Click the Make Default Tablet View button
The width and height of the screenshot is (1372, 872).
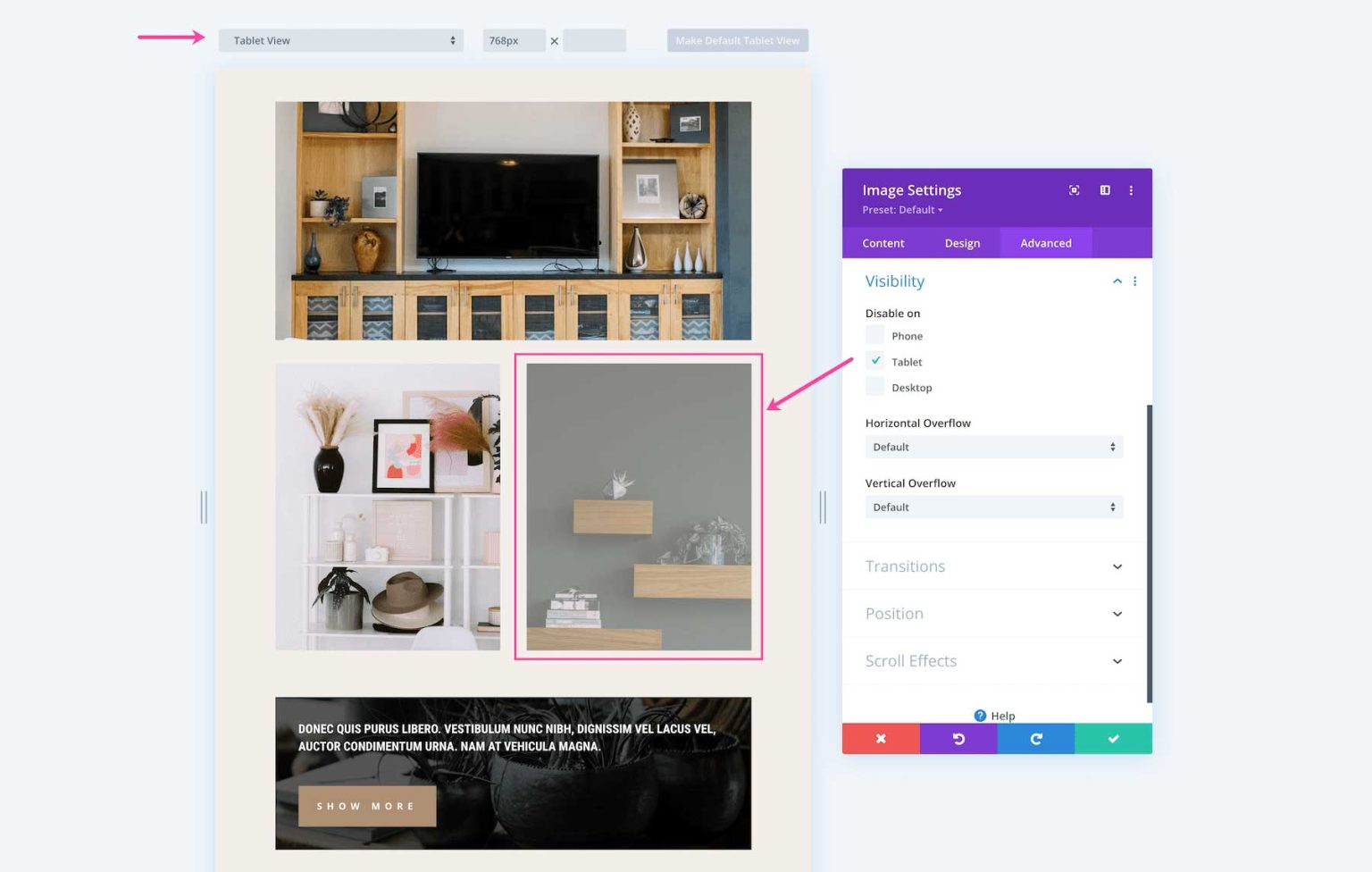click(x=737, y=39)
